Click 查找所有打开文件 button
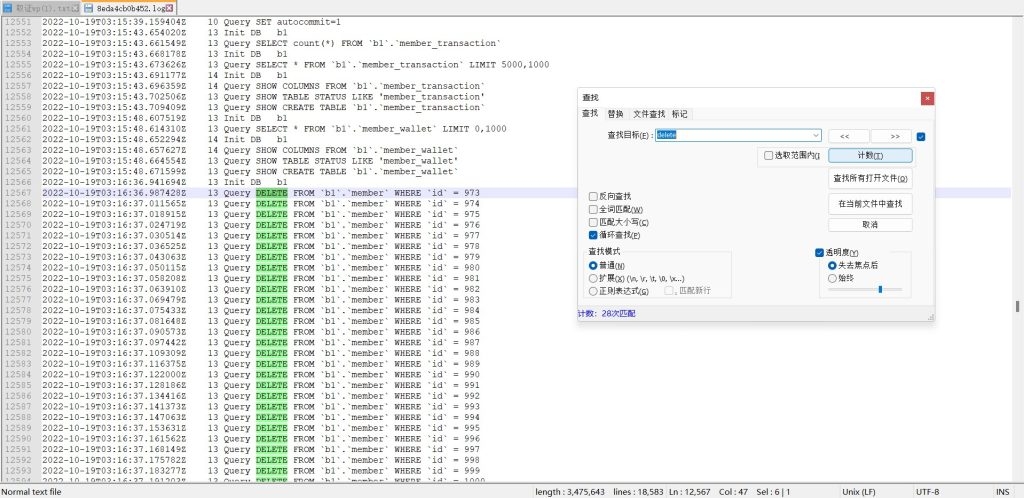Screen dimensions: 1024x498 click(x=870, y=179)
